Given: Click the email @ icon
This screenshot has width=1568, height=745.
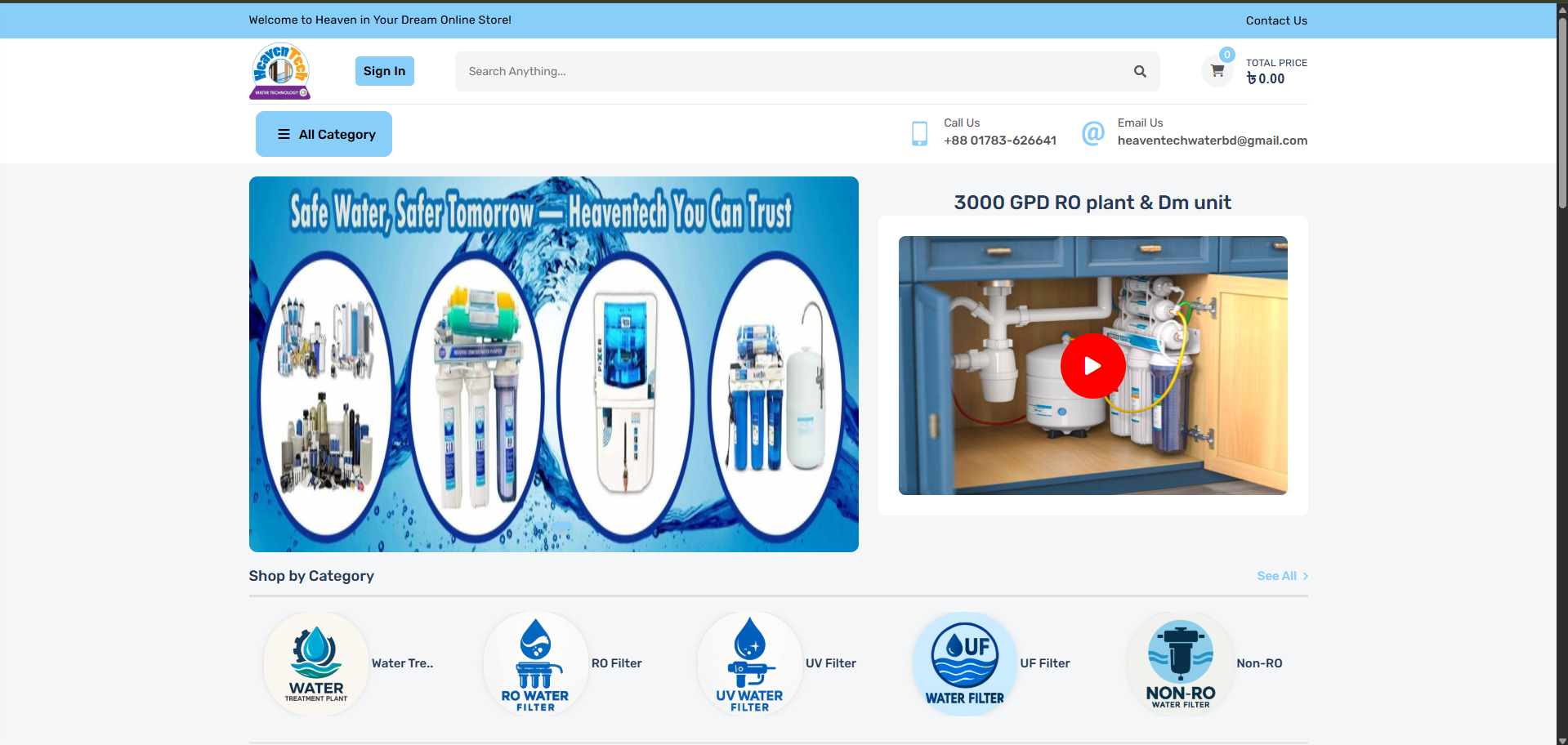Looking at the screenshot, I should 1092,132.
